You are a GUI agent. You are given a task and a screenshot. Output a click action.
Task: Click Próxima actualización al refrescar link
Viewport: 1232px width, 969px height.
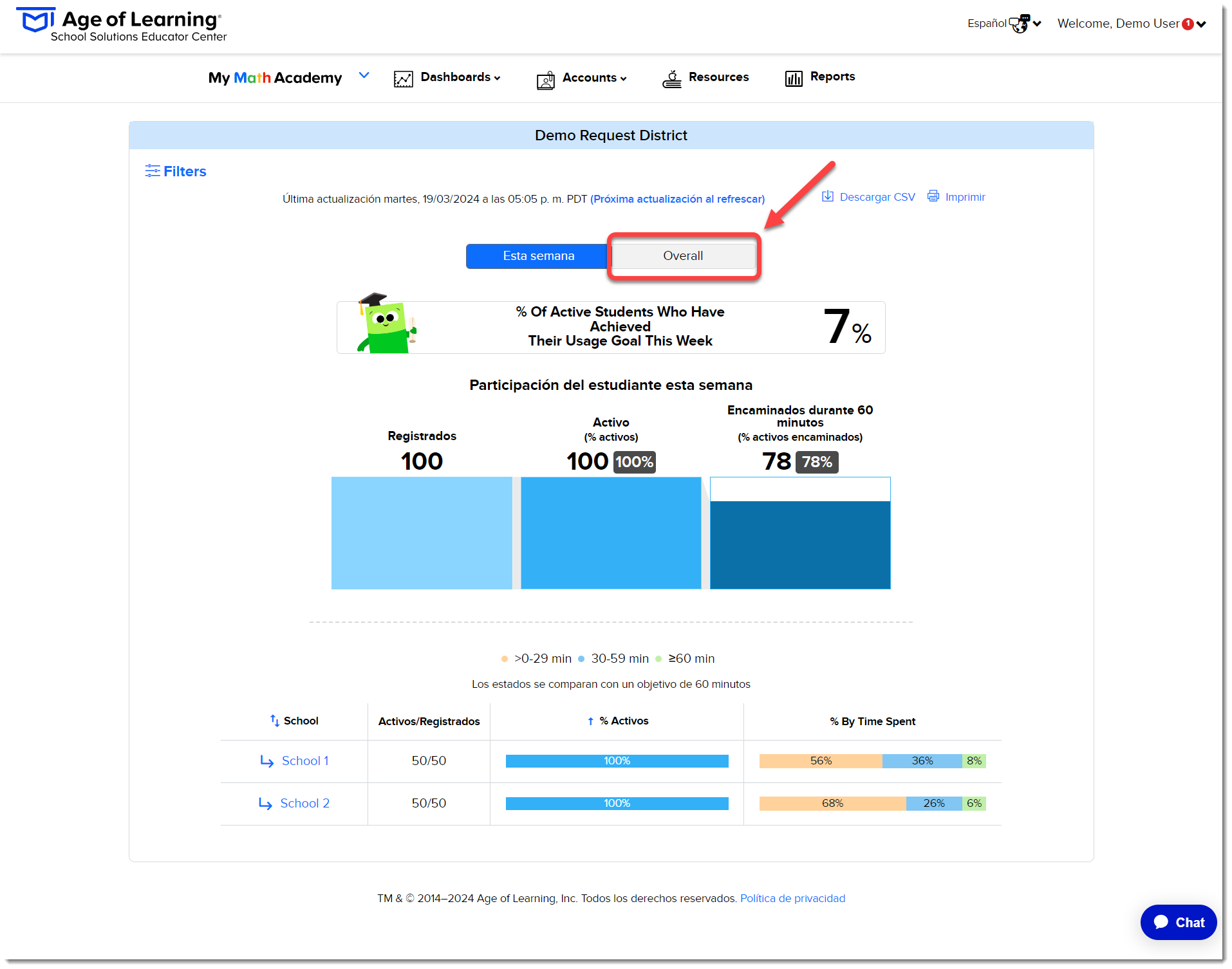(x=677, y=199)
